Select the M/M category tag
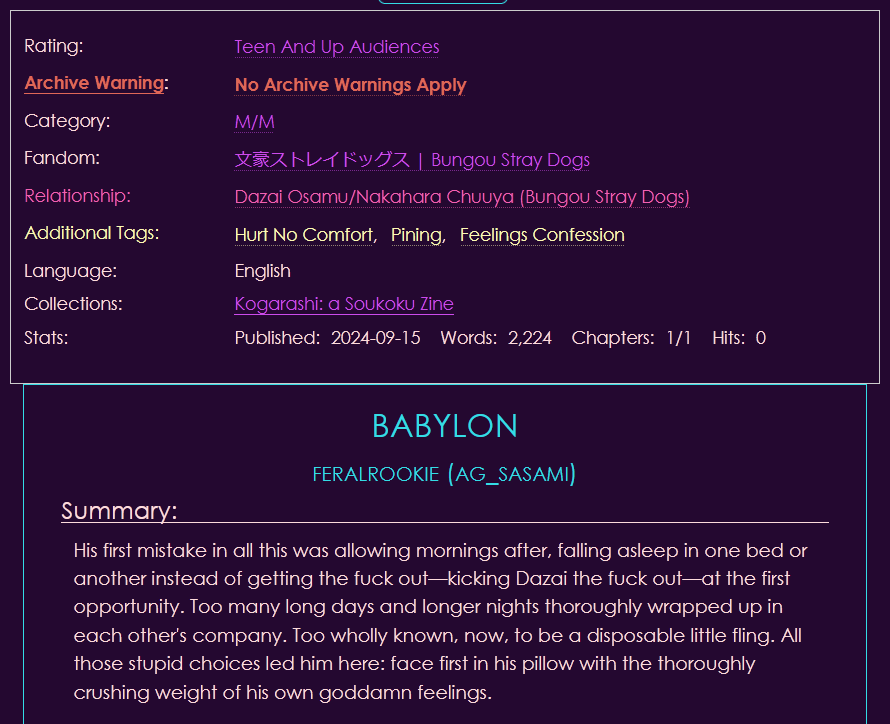This screenshot has width=890, height=724. 254,122
